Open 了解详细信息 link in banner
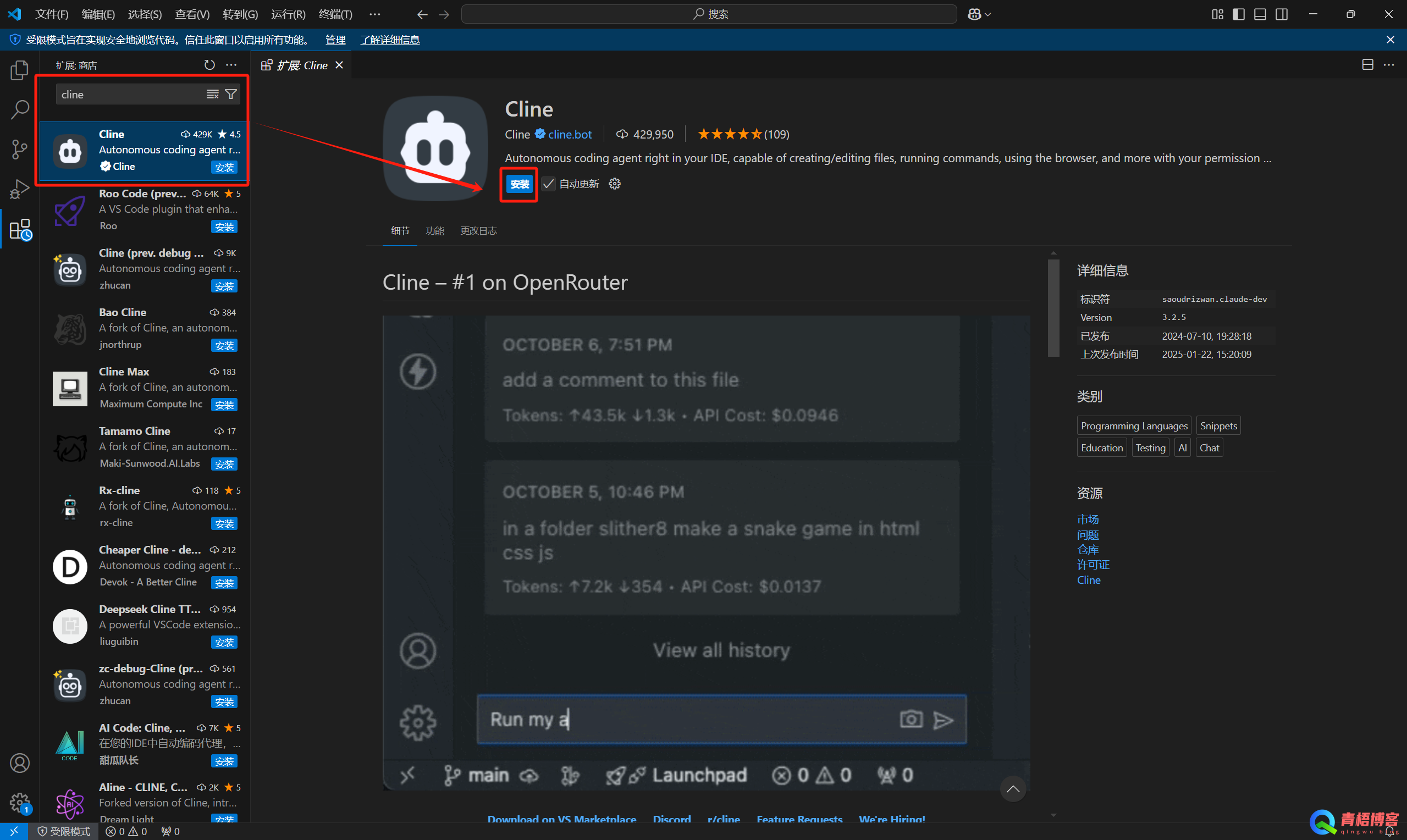This screenshot has height=840, width=1407. coord(390,40)
